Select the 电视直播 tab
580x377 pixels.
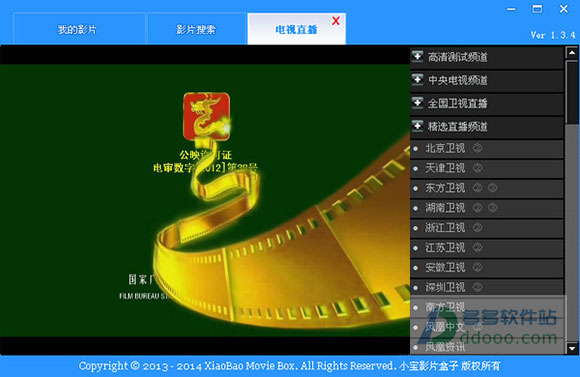point(296,29)
